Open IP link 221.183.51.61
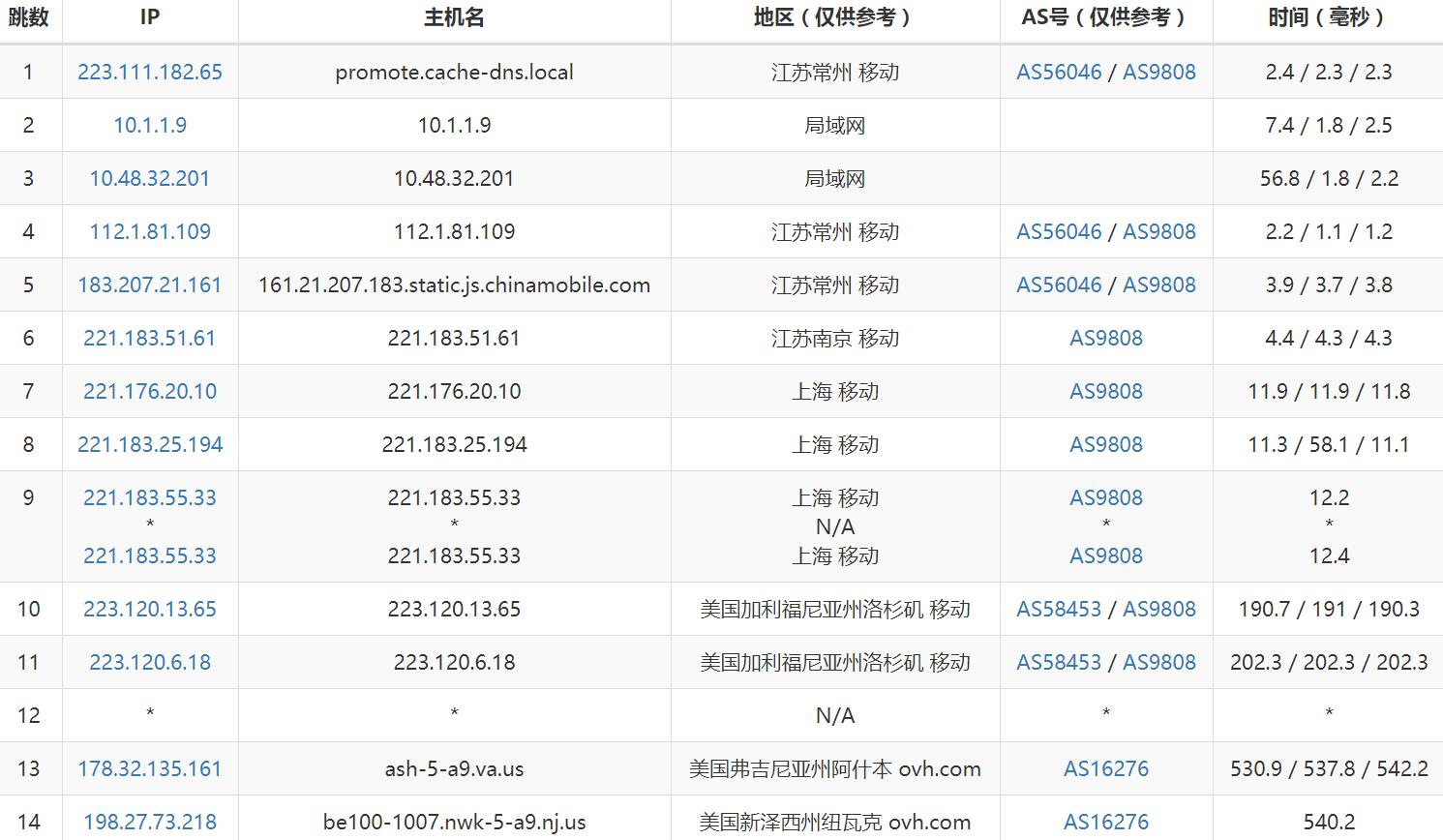 (150, 338)
